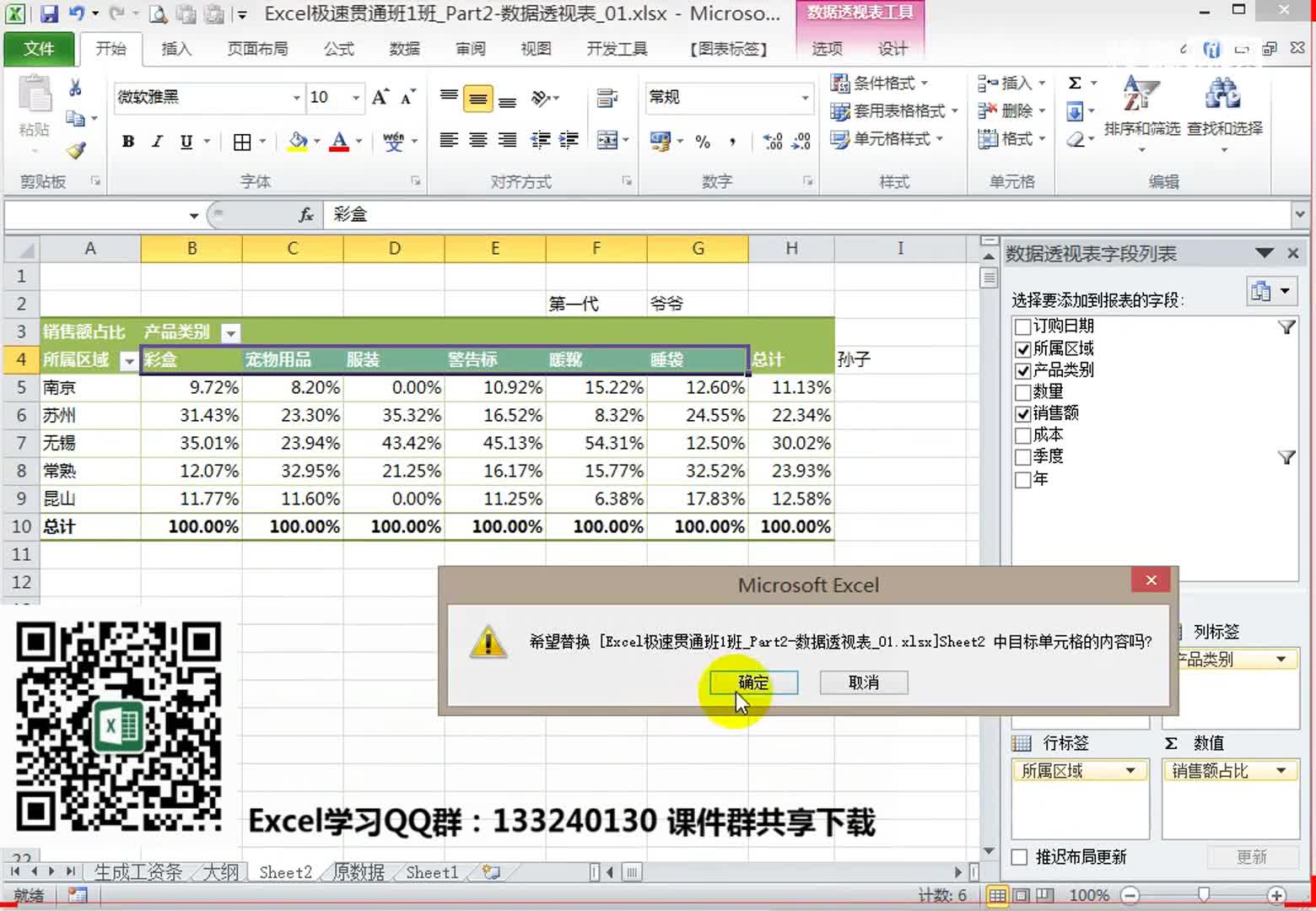Open 所属区域 row label field dropdown

pos(1130,771)
